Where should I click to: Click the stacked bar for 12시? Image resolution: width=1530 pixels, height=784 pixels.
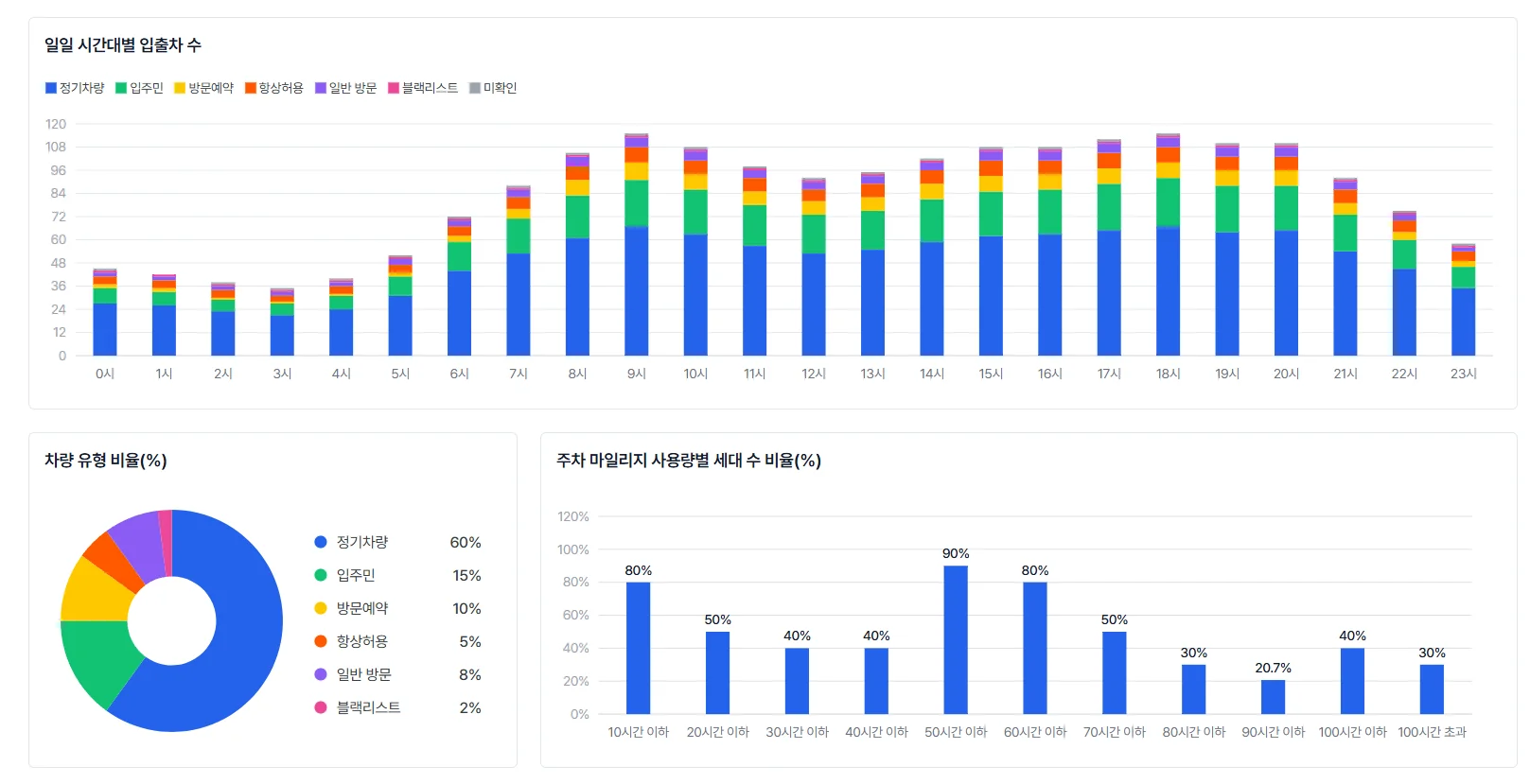814,267
